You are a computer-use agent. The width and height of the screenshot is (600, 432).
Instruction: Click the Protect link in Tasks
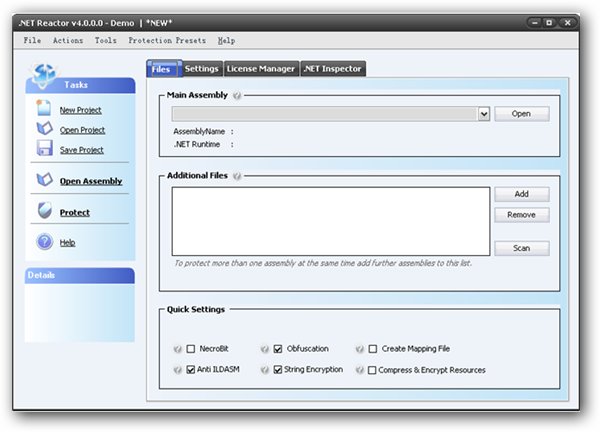[x=75, y=213]
